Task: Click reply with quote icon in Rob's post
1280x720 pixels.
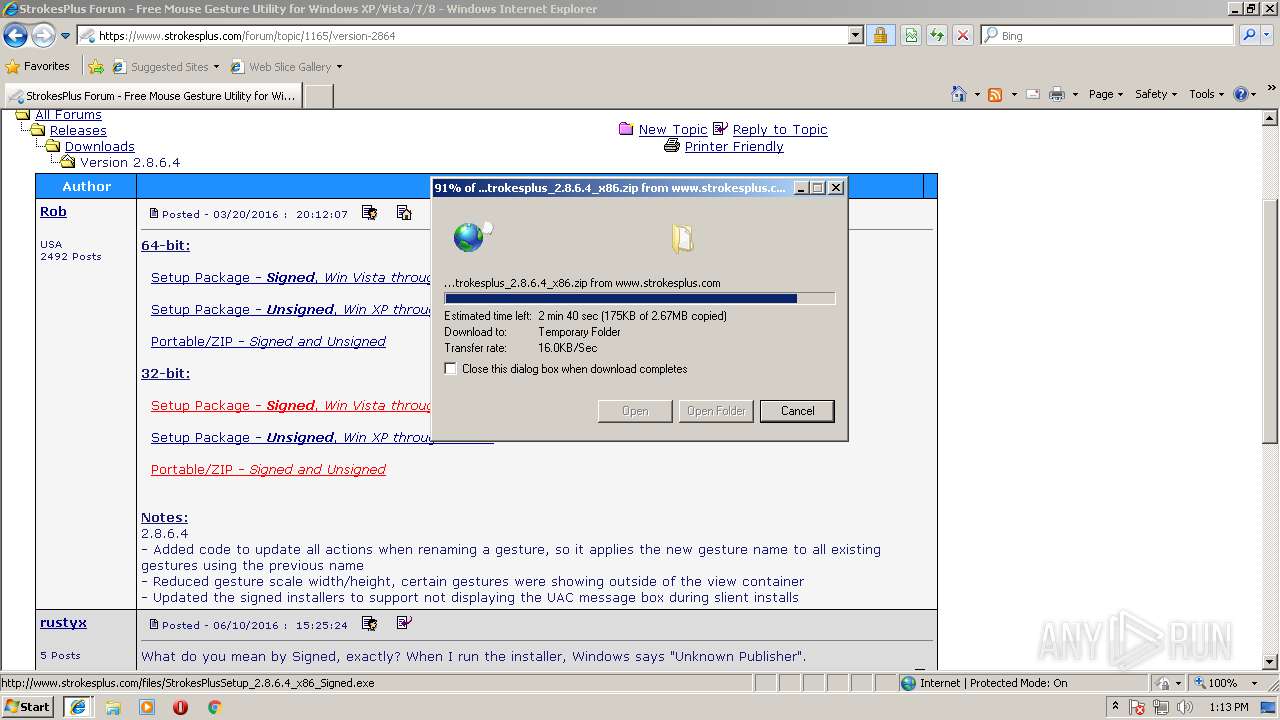Action: coord(404,213)
